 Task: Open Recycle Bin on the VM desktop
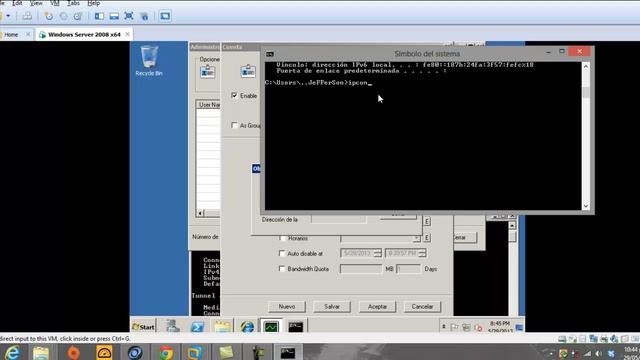[149, 61]
